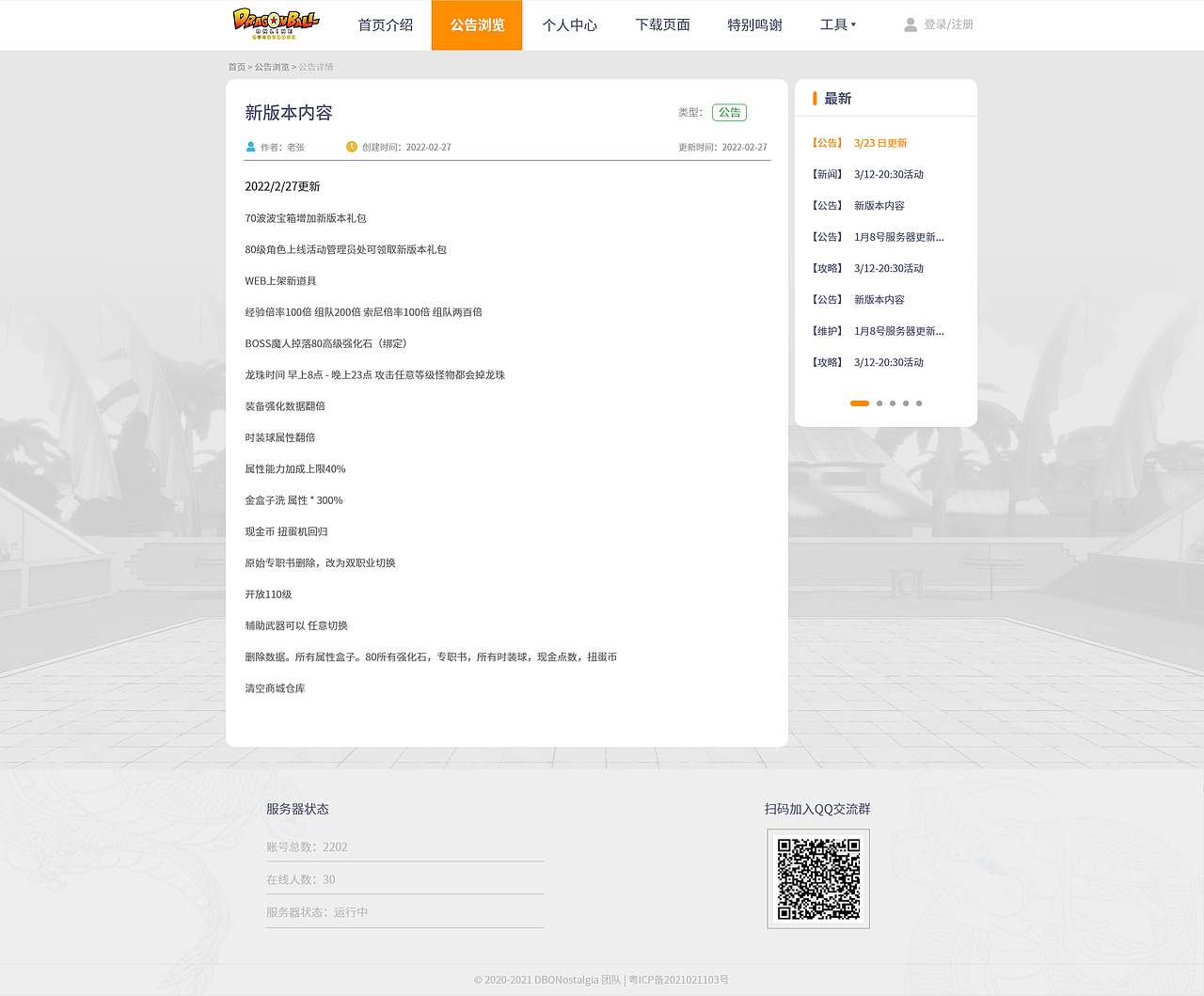The image size is (1204, 996).
Task: Click the gray user silhouette icon near 登录/注册
Action: point(910,24)
